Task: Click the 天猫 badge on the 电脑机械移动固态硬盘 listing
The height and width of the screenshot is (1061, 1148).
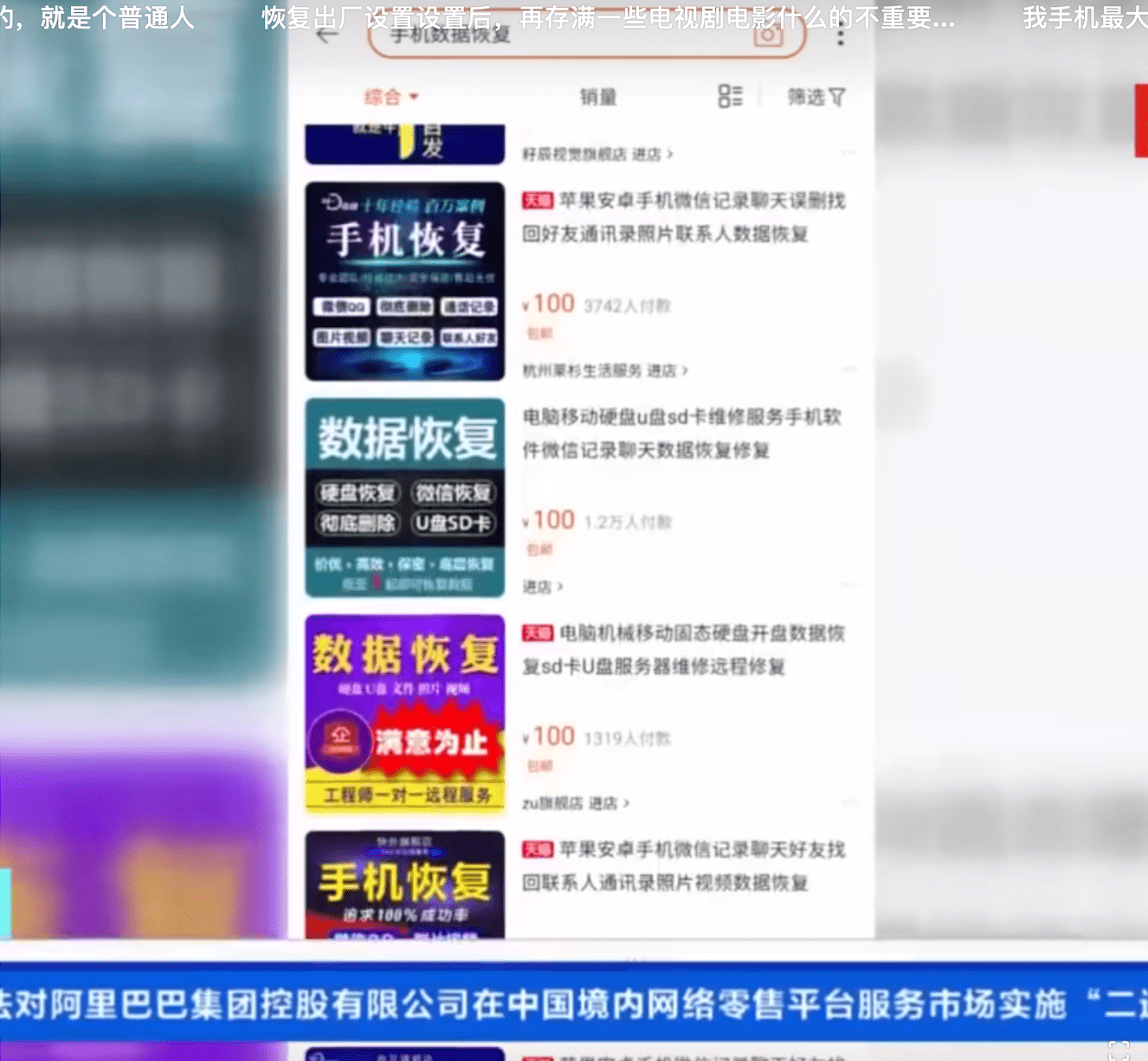Action: pyautogui.click(x=537, y=633)
